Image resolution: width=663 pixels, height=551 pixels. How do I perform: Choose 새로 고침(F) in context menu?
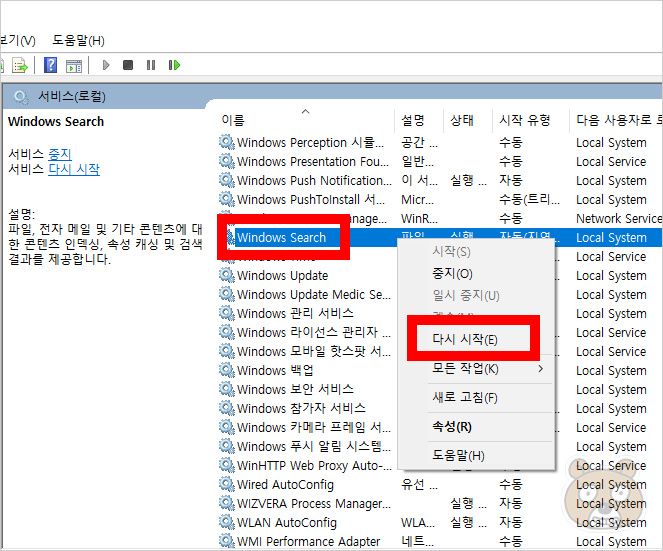coord(465,397)
